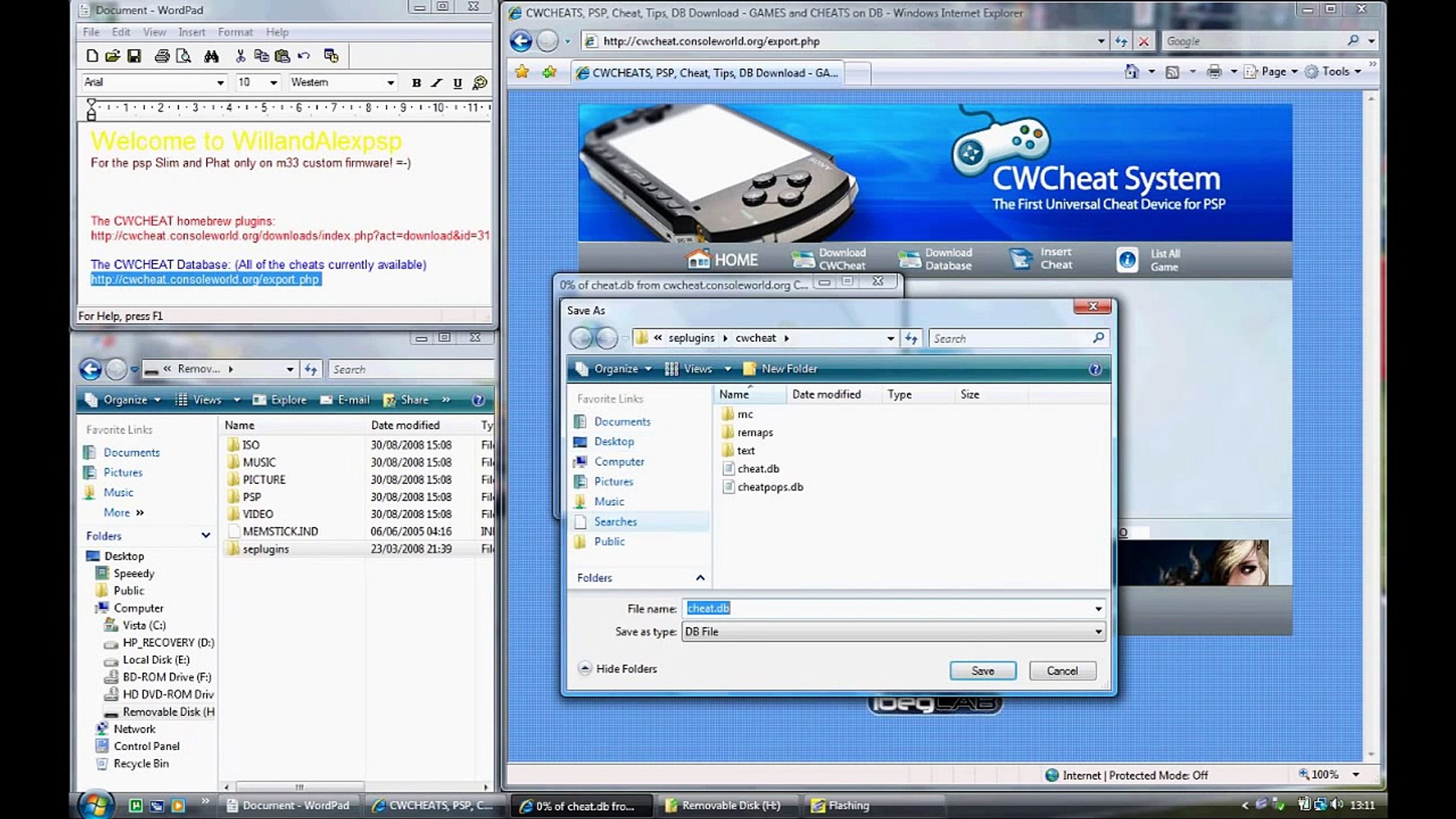Collapse the Folders pane in Explorer window

coord(206,535)
